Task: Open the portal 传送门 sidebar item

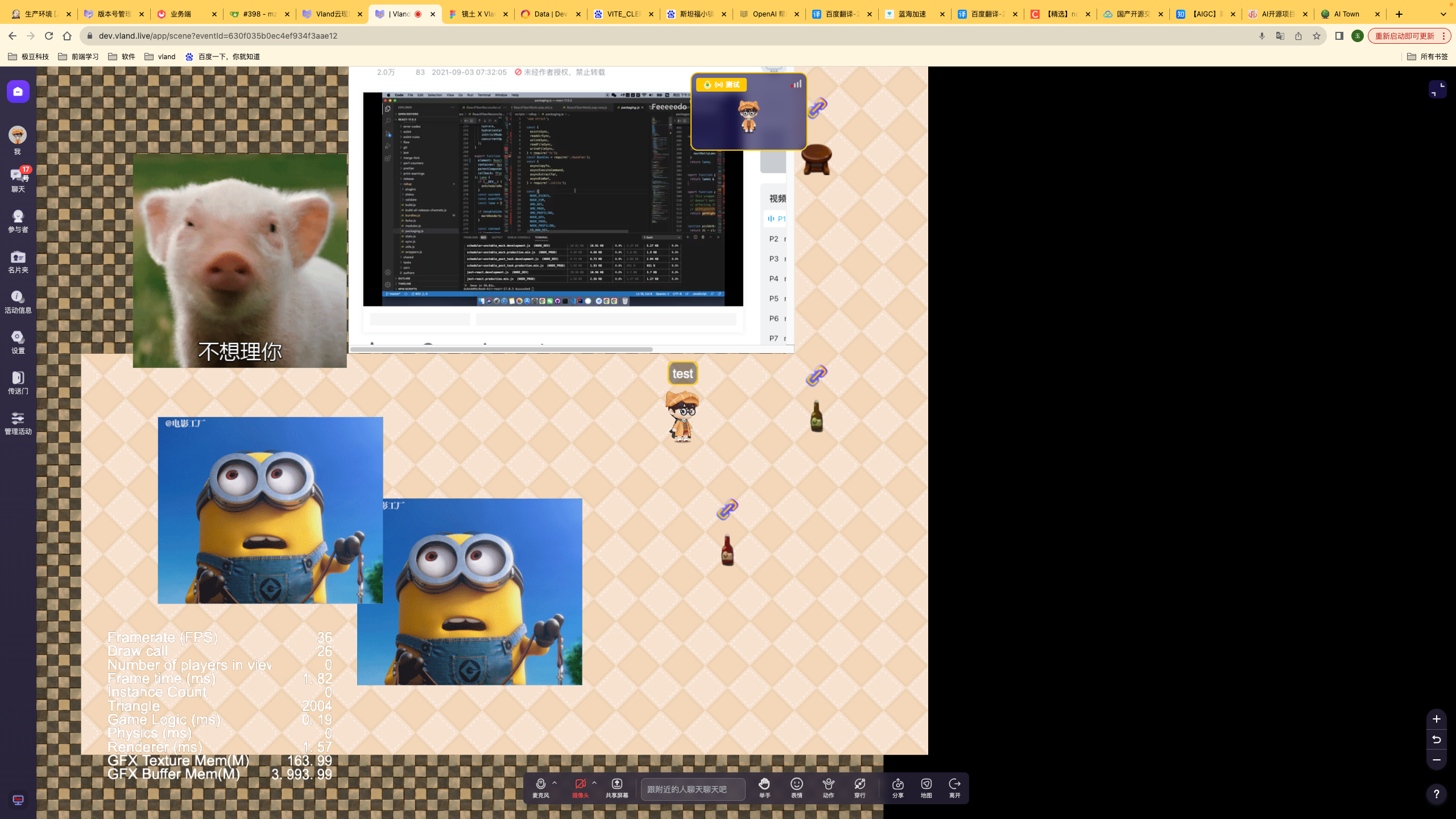Action: (18, 383)
